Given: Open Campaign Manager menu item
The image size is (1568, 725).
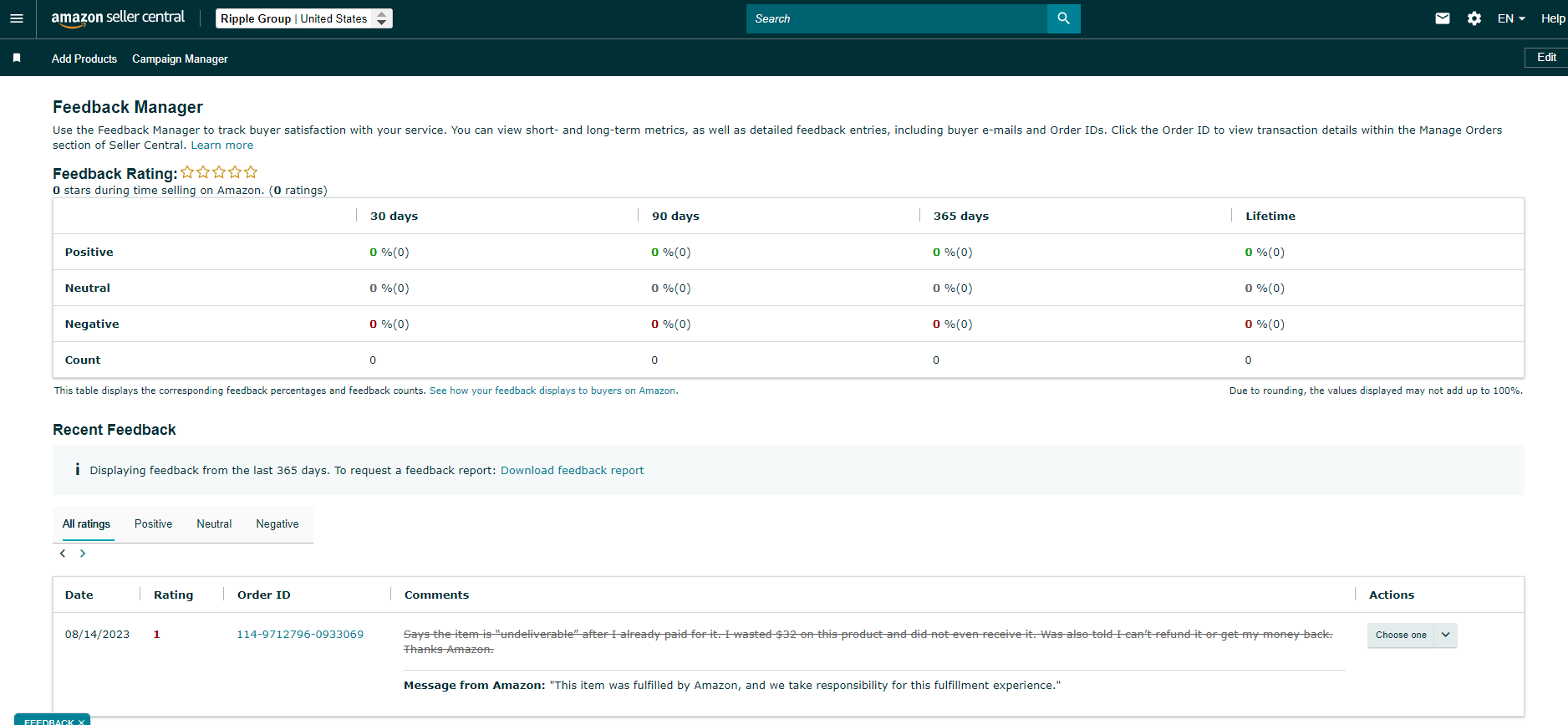Looking at the screenshot, I should pos(180,59).
